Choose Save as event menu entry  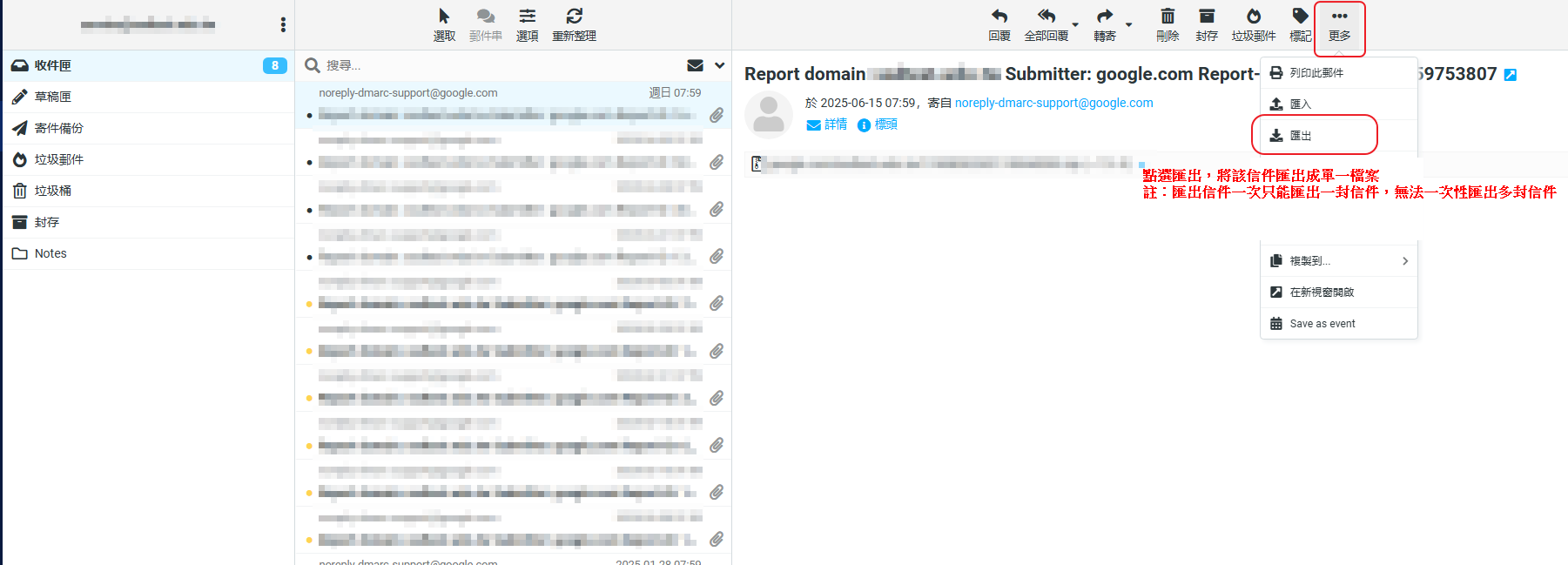[1339, 324]
